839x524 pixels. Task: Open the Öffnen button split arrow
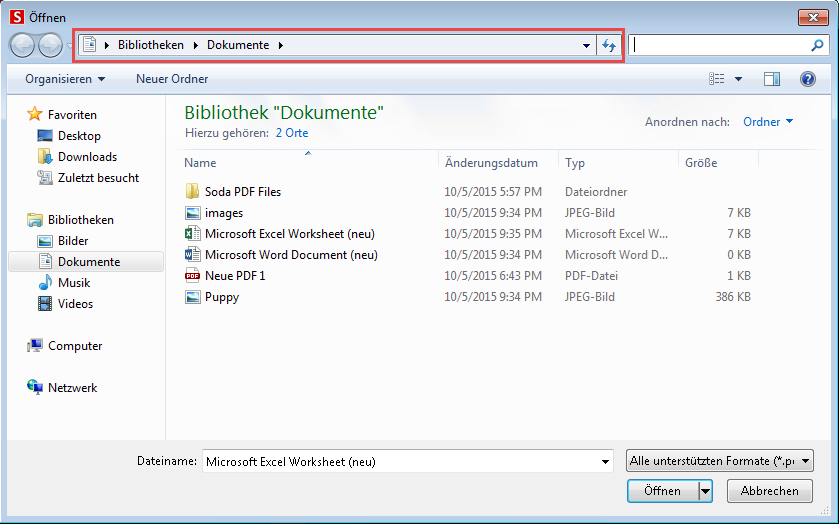(x=706, y=491)
